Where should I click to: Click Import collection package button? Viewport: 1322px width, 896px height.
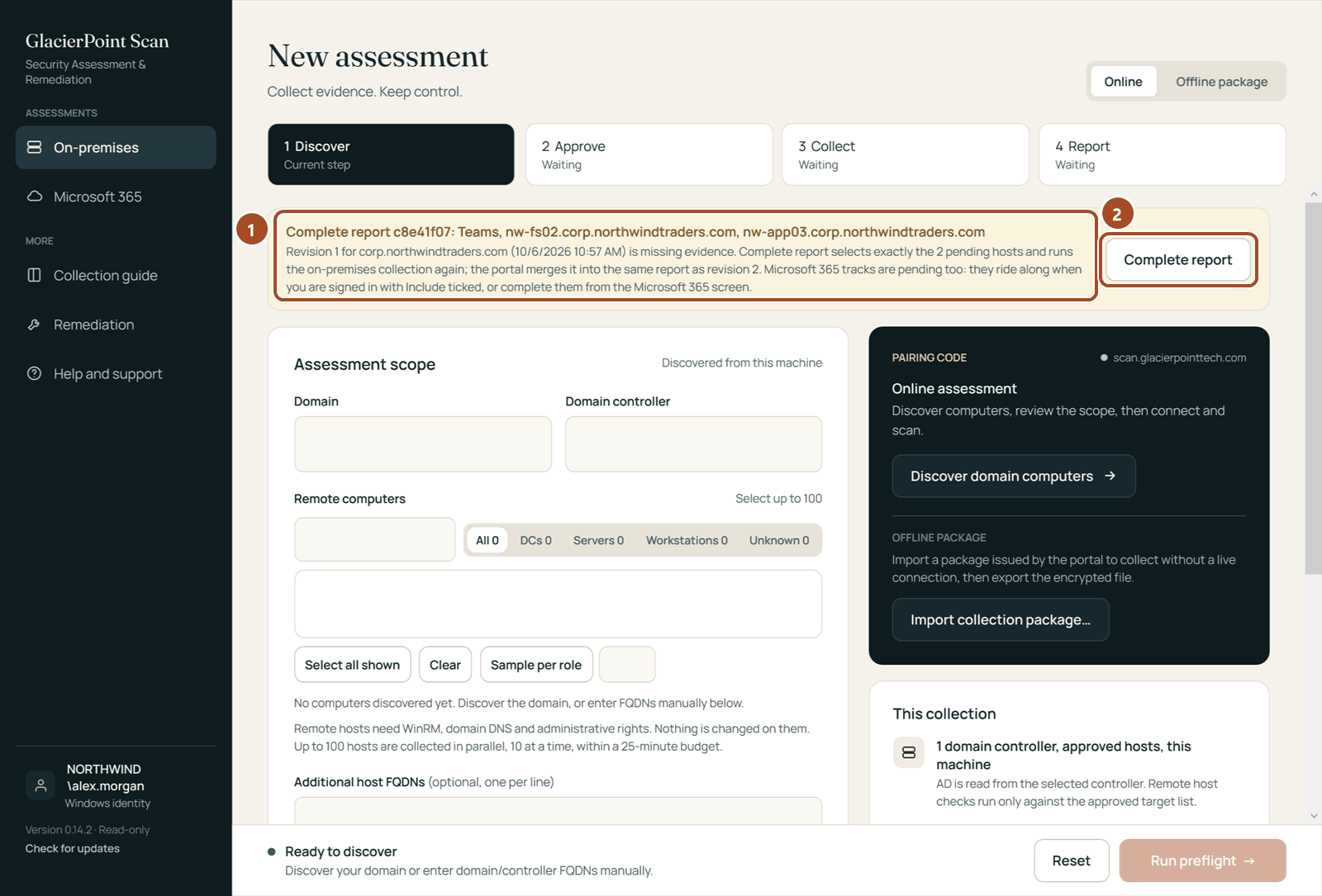1001,619
